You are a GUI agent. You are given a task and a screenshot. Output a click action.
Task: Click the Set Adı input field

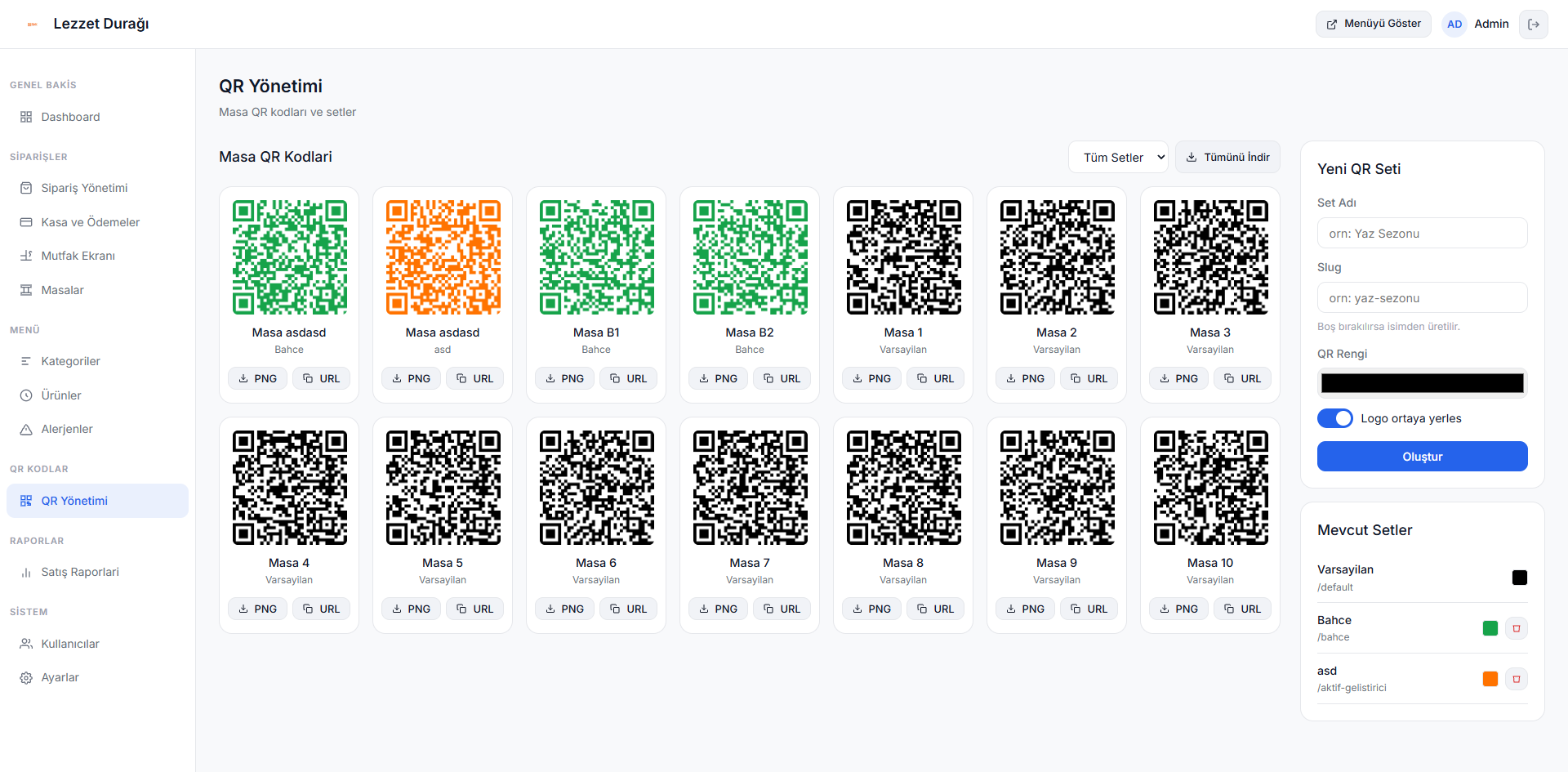tap(1422, 233)
